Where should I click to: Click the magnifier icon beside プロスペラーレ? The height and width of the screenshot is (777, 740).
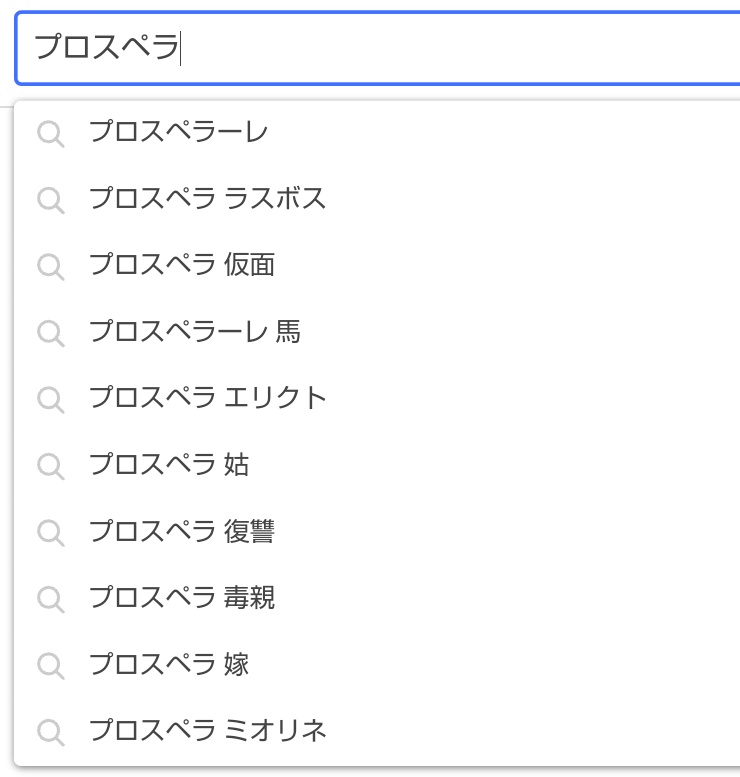click(51, 134)
